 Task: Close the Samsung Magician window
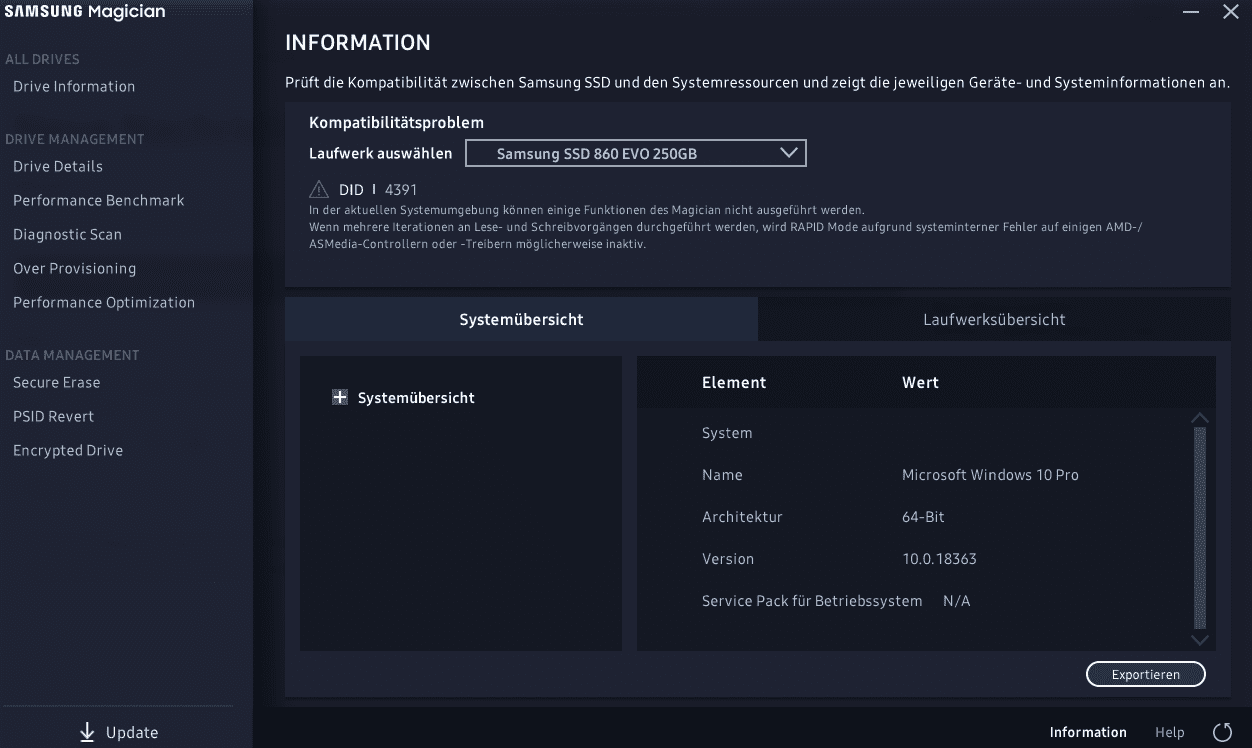point(1231,12)
